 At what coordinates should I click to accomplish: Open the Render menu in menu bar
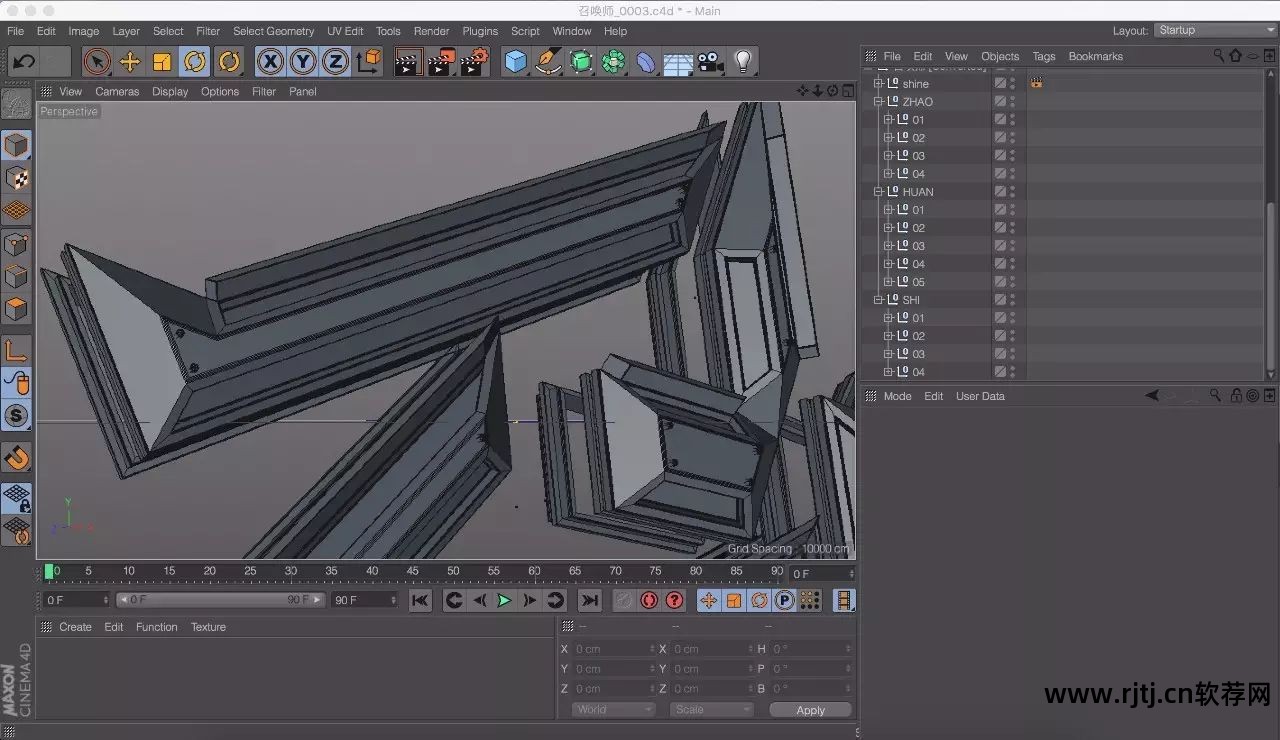click(431, 31)
